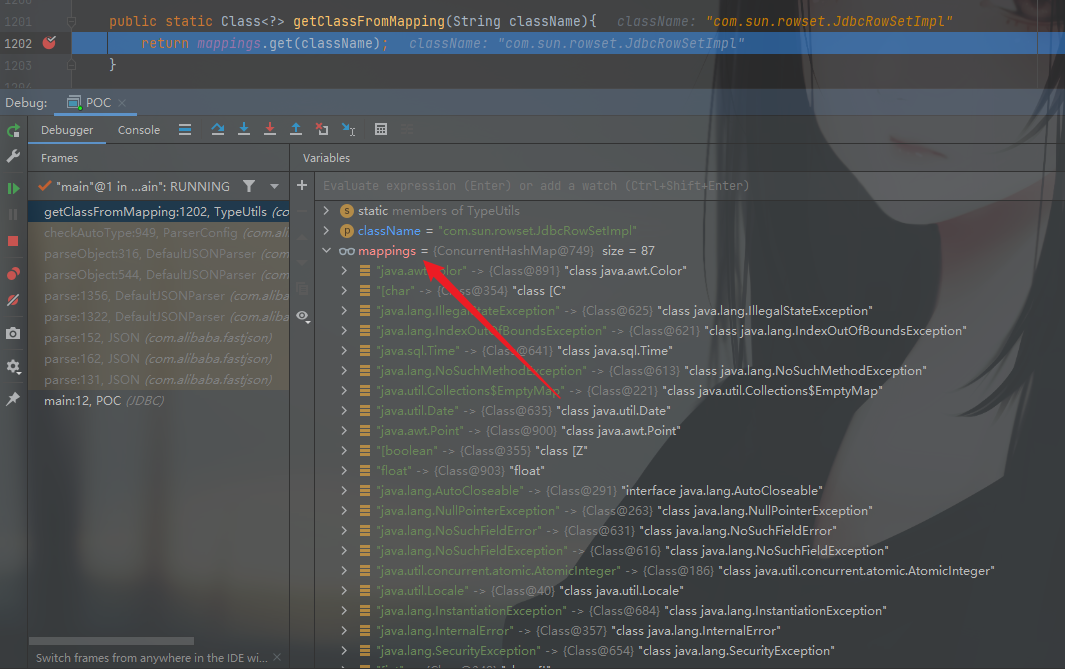Viewport: 1065px width, 669px height.
Task: Select frame parseObject:316, DefaultJSONParser
Action: click(x=159, y=254)
